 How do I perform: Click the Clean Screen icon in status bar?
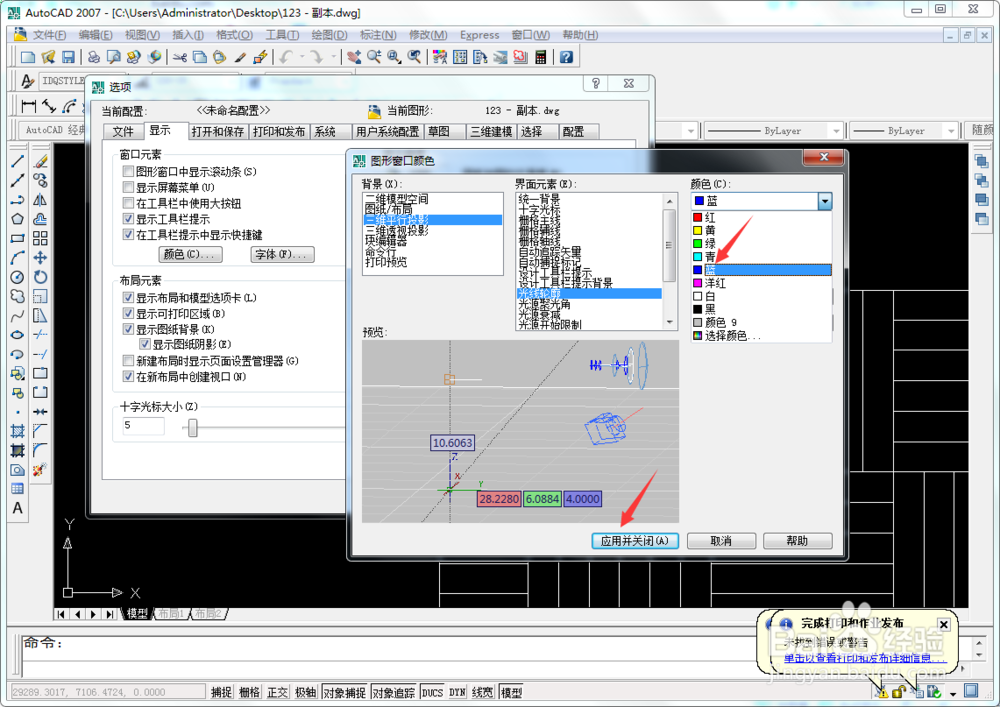click(x=971, y=690)
